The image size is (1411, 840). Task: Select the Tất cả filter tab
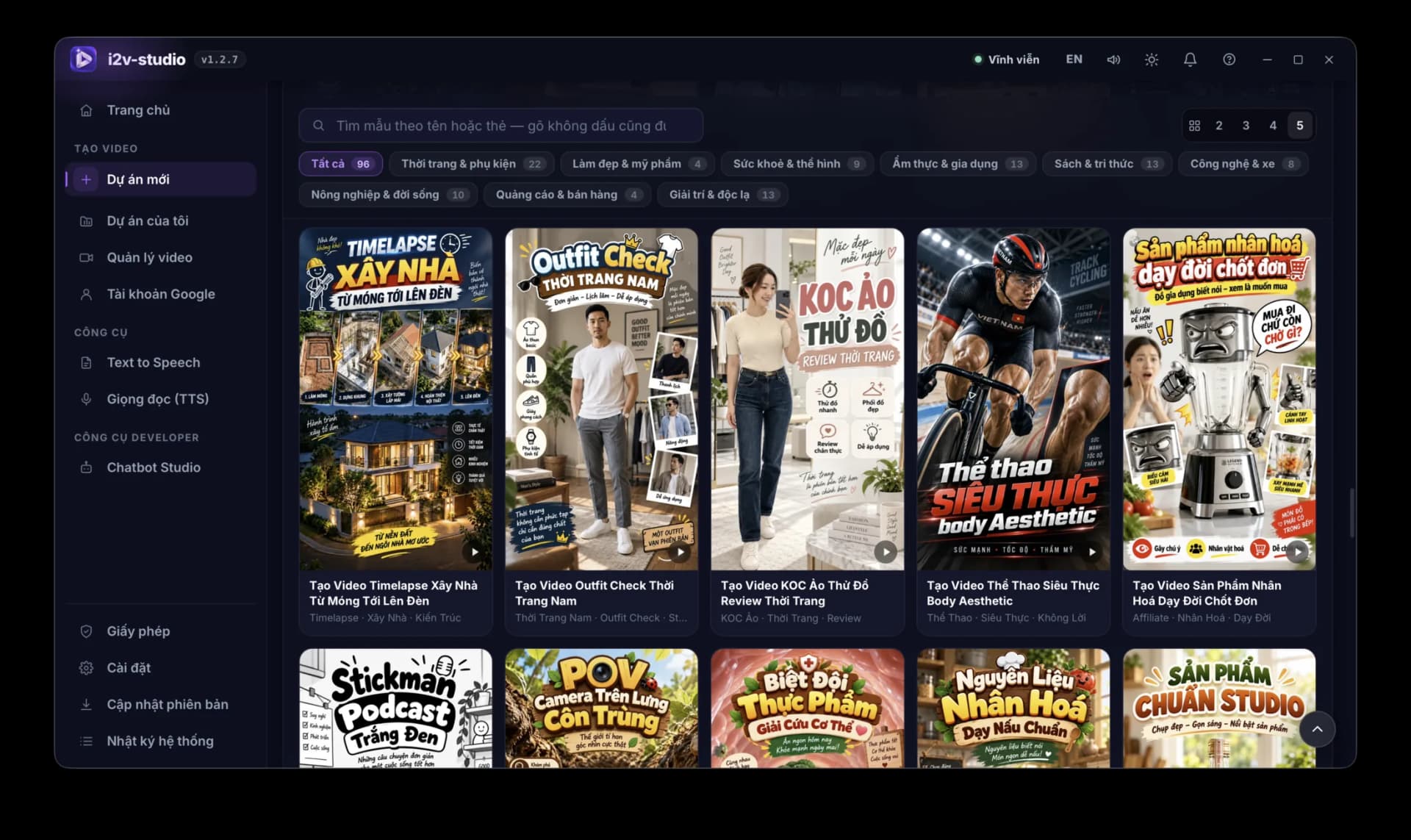(341, 164)
